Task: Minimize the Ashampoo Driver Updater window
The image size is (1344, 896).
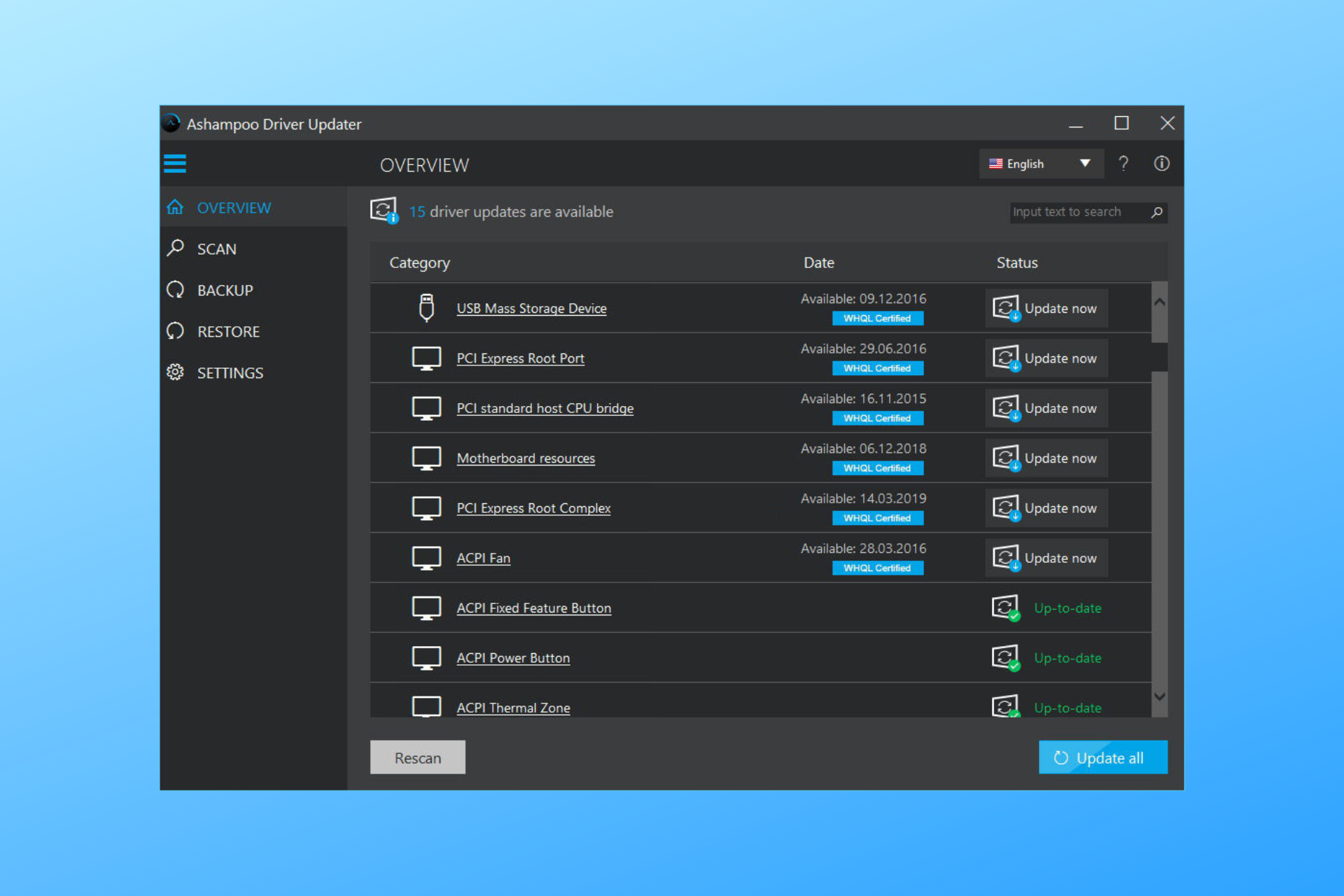Action: coord(1076,124)
